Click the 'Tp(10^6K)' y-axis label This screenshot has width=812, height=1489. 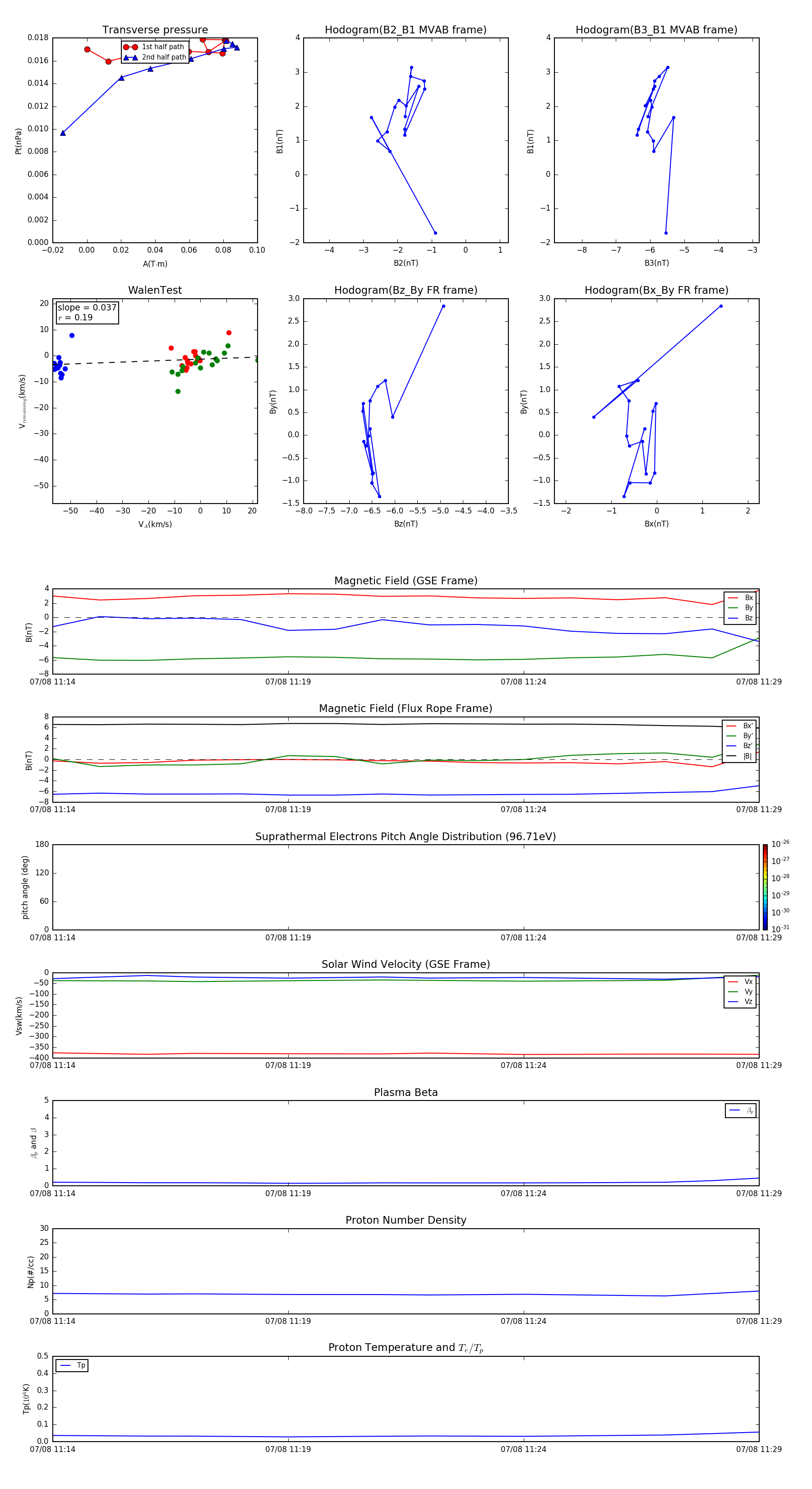[26, 1399]
